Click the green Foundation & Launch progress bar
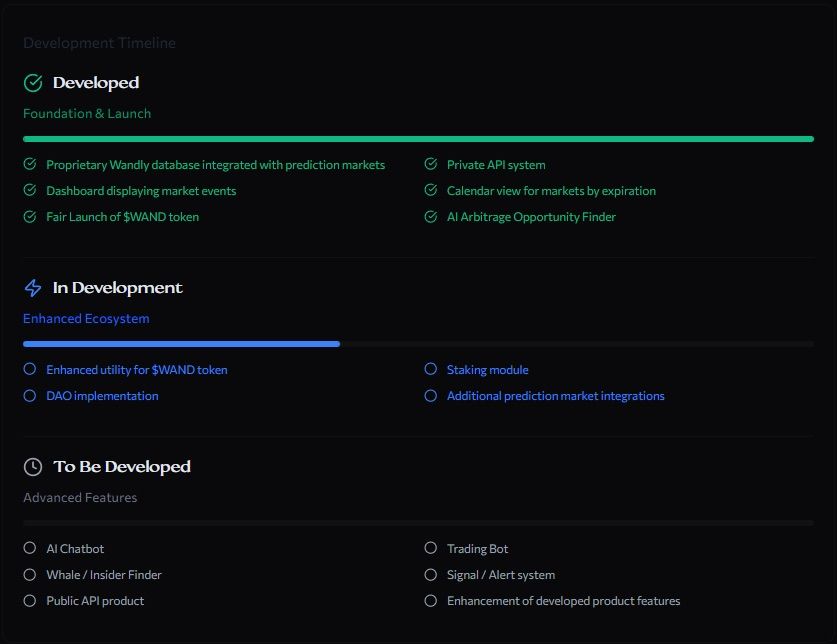 (x=418, y=139)
